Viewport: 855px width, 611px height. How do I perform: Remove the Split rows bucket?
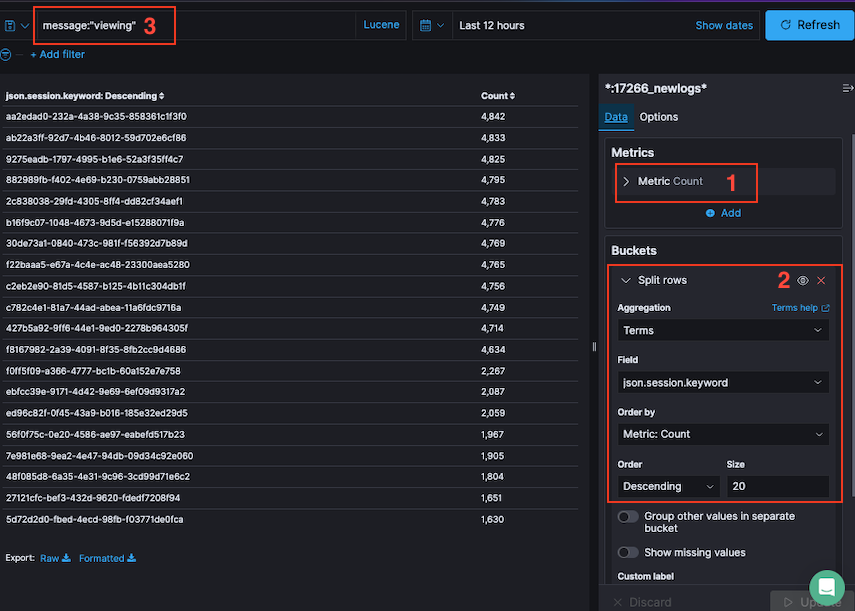point(821,280)
